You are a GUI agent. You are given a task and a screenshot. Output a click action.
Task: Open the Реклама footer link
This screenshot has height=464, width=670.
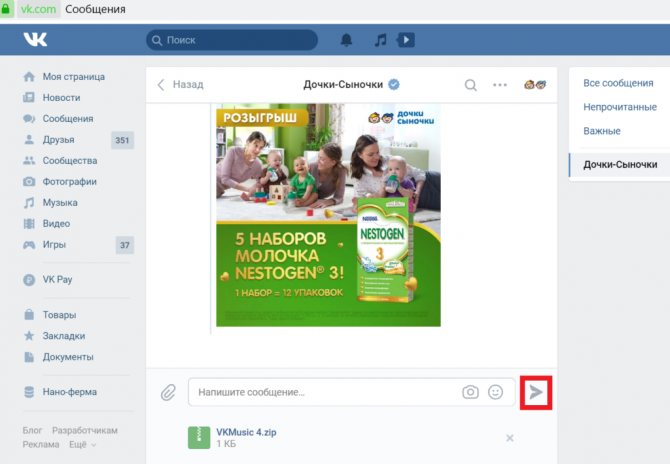41,444
